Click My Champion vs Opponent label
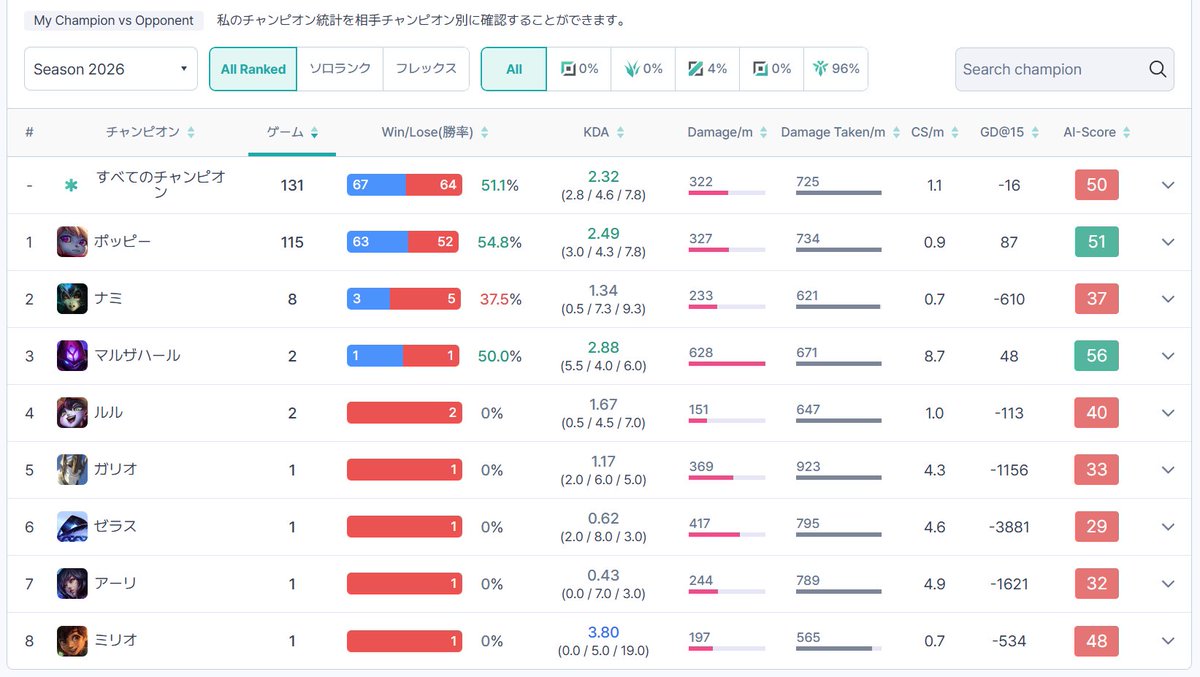Viewport: 1200px width, 677px height. point(114,20)
